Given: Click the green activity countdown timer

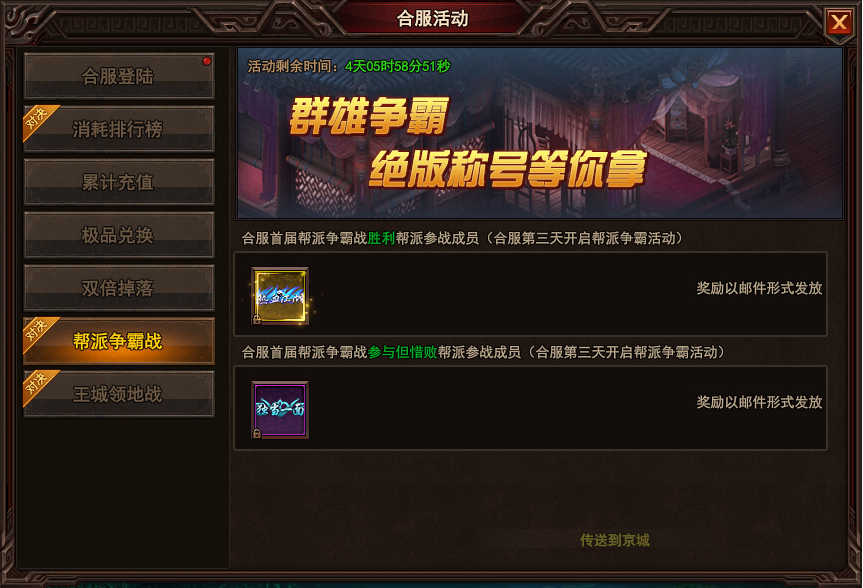Looking at the screenshot, I should (397, 67).
